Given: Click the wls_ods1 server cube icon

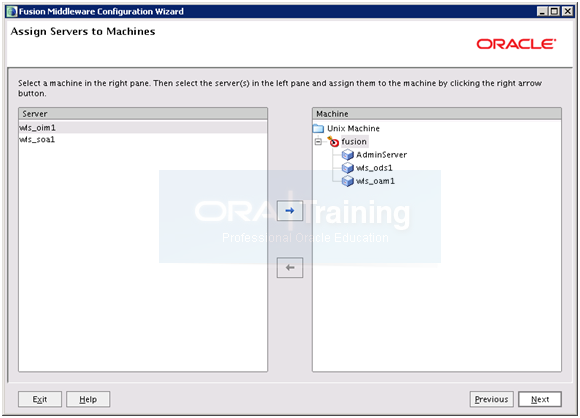Looking at the screenshot, I should coord(348,168).
